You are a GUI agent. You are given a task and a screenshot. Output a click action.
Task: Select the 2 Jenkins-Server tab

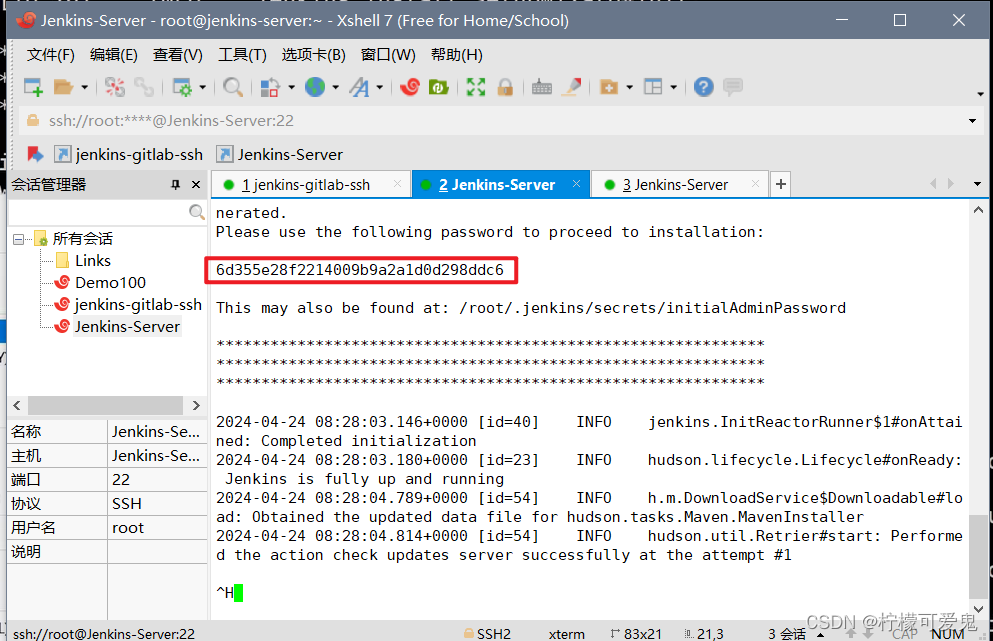(496, 185)
